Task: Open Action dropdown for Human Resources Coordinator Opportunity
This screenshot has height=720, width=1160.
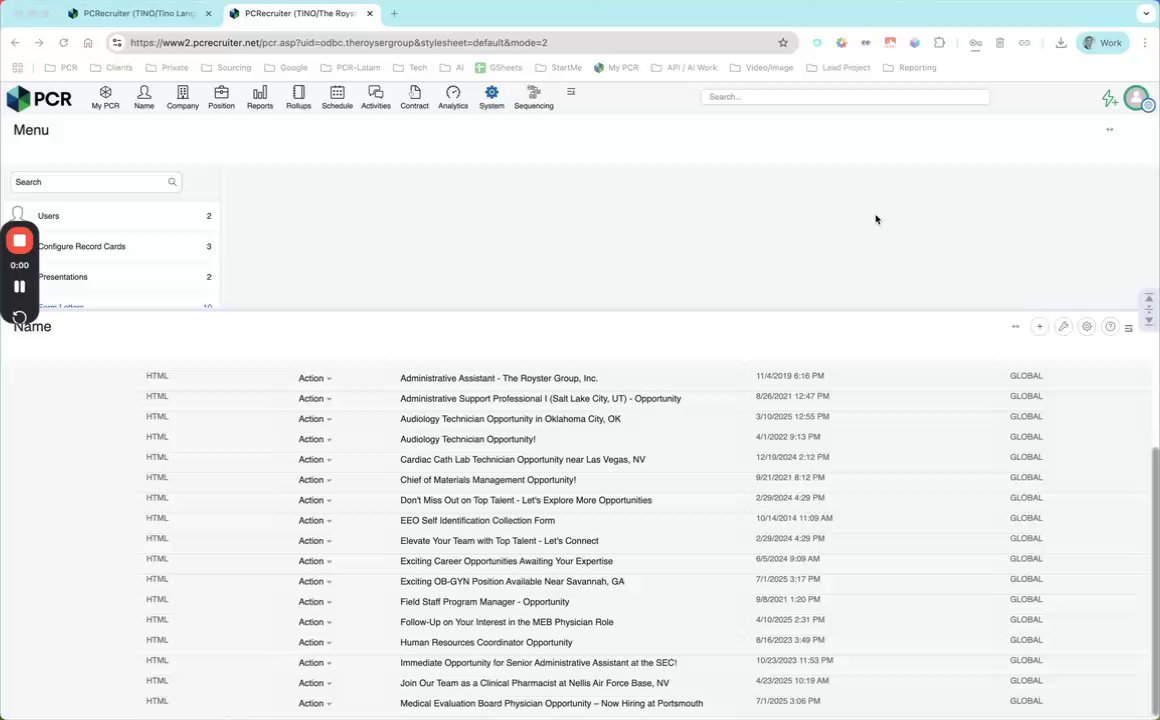Action: point(314,642)
